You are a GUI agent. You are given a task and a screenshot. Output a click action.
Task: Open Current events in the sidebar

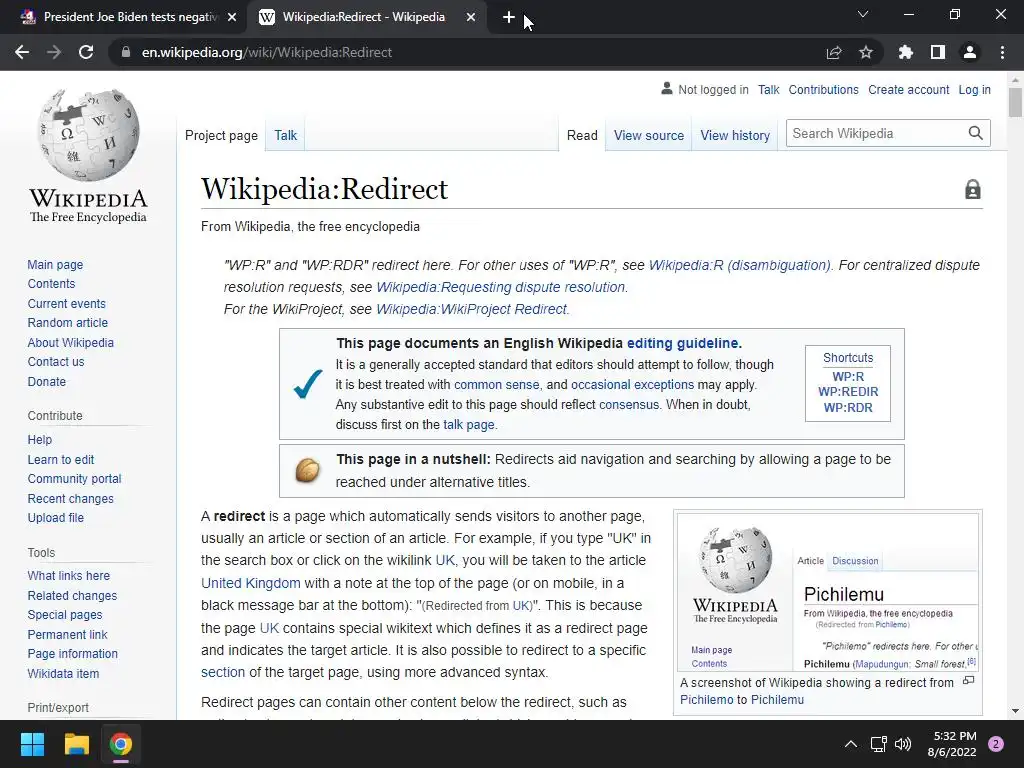pos(66,304)
